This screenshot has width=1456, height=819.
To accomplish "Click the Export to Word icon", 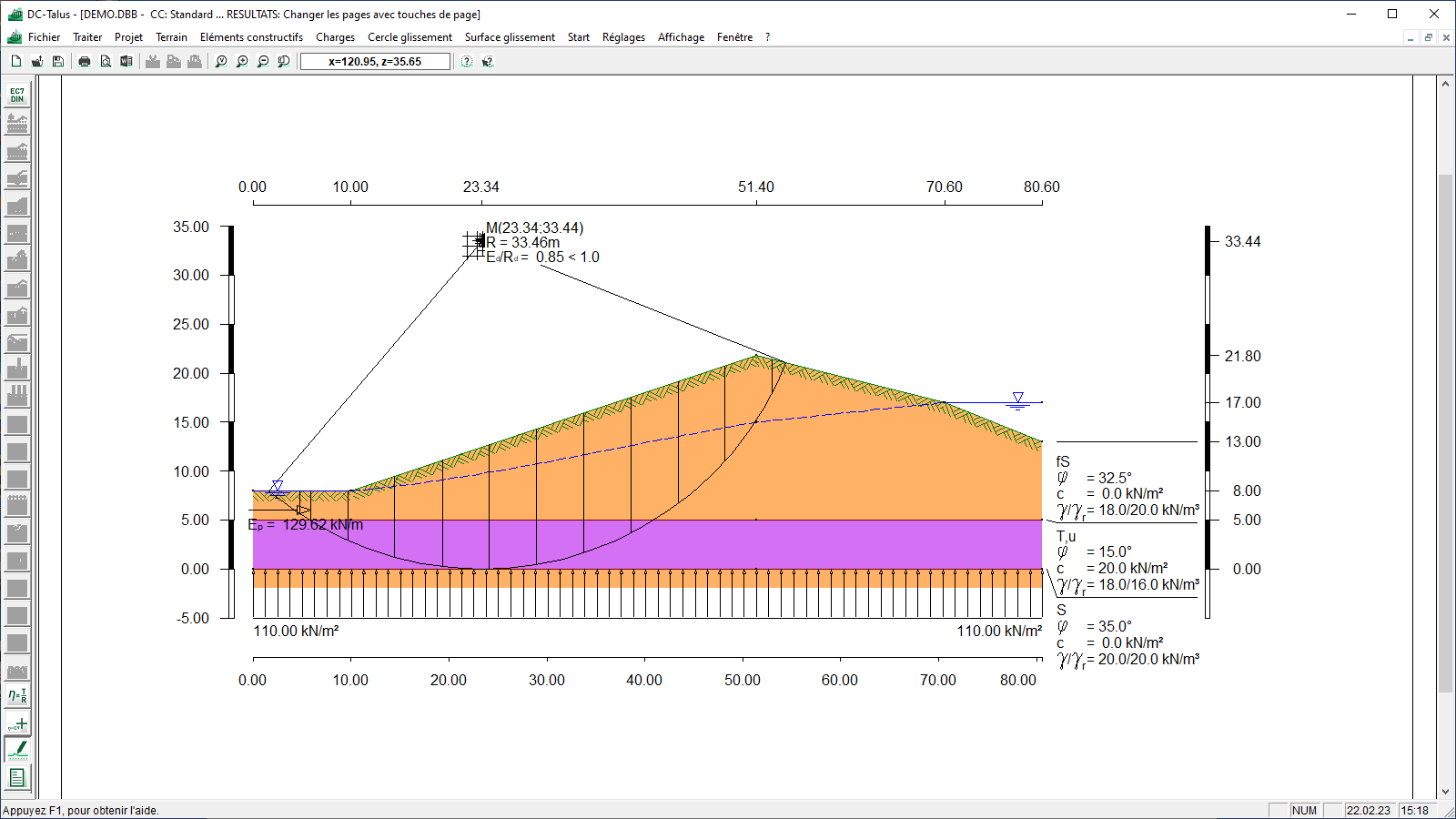I will [x=126, y=61].
